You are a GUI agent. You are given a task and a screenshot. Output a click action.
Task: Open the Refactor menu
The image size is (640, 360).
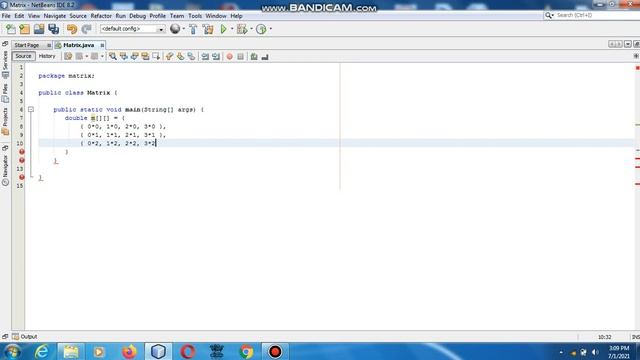[101, 16]
